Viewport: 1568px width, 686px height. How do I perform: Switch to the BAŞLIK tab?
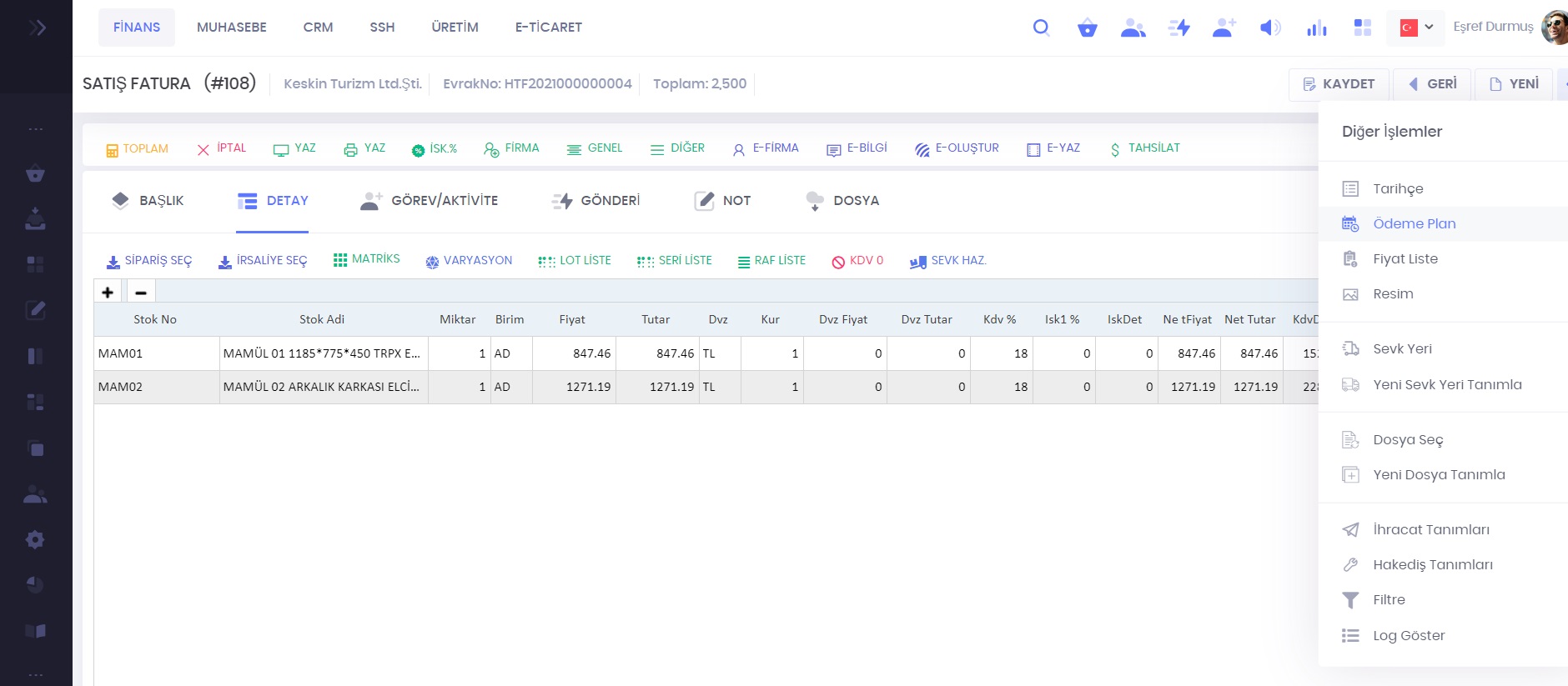148,201
